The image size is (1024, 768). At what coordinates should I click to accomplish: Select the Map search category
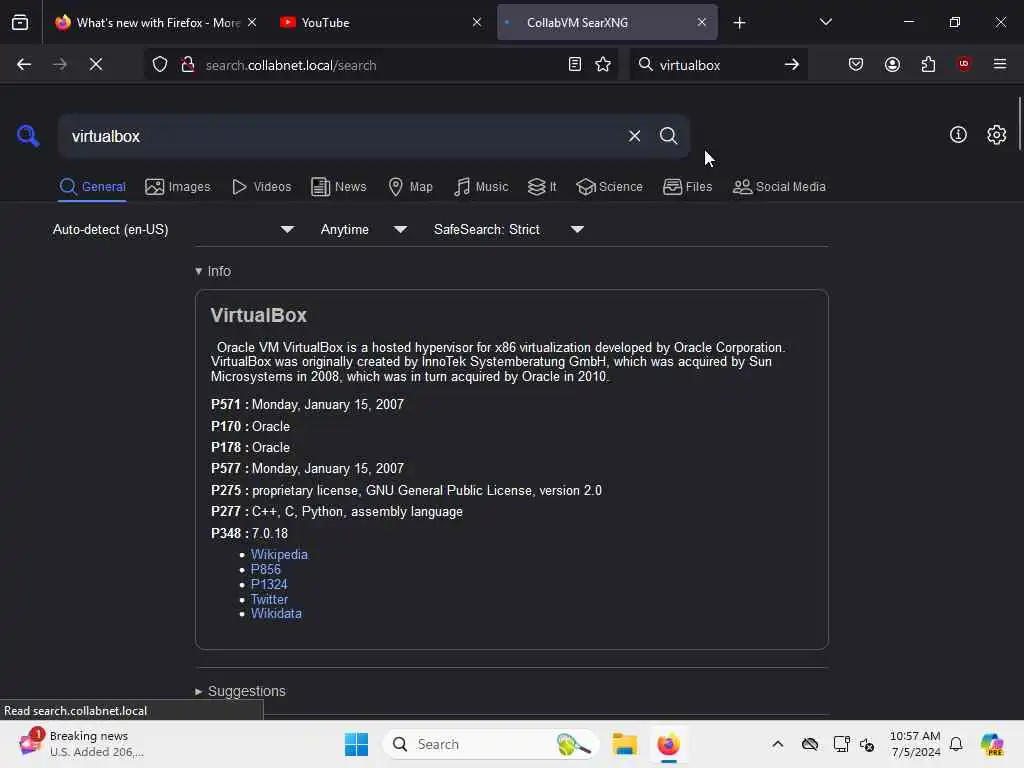410,187
